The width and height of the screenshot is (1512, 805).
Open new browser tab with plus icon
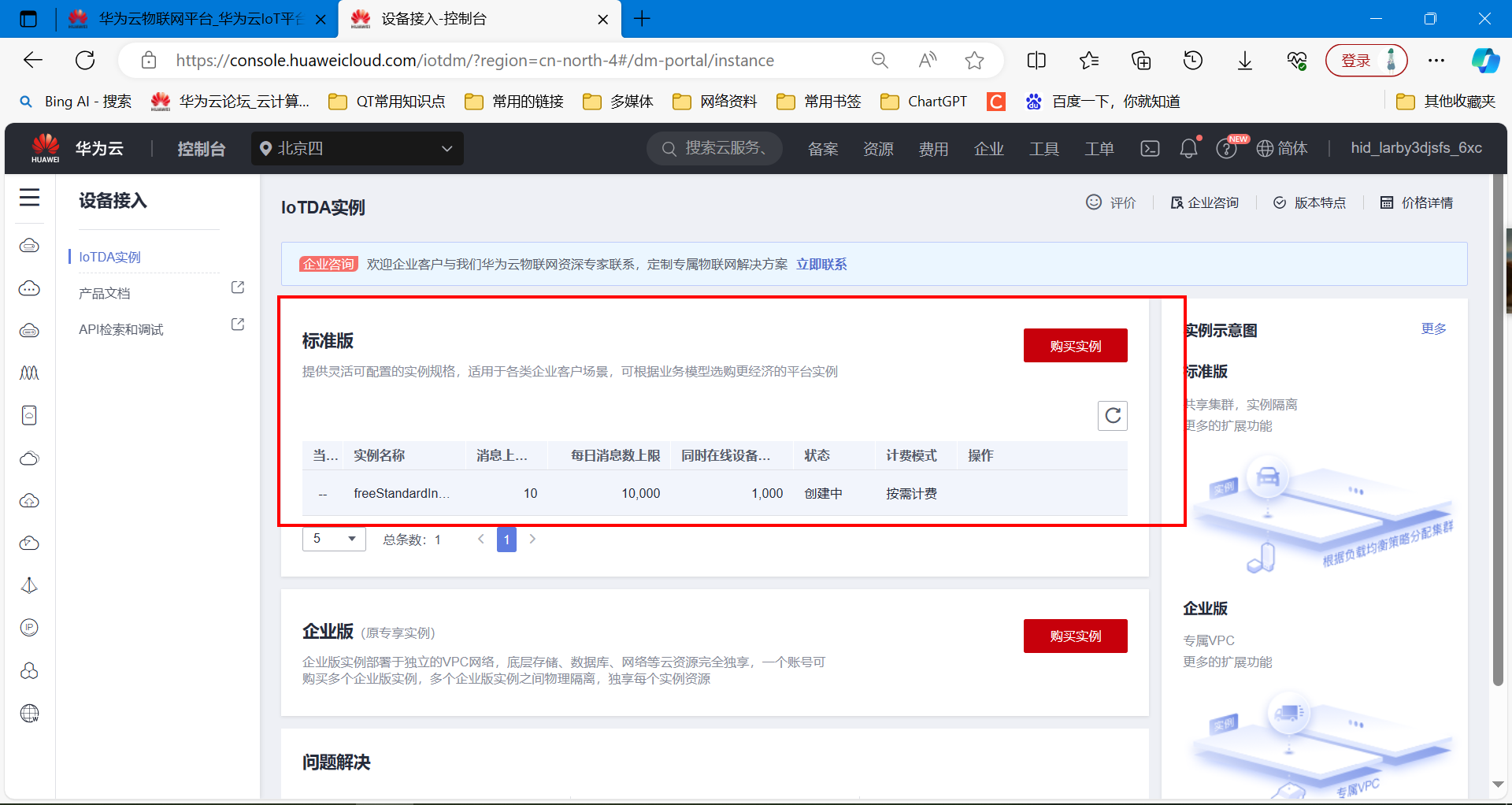click(x=642, y=19)
